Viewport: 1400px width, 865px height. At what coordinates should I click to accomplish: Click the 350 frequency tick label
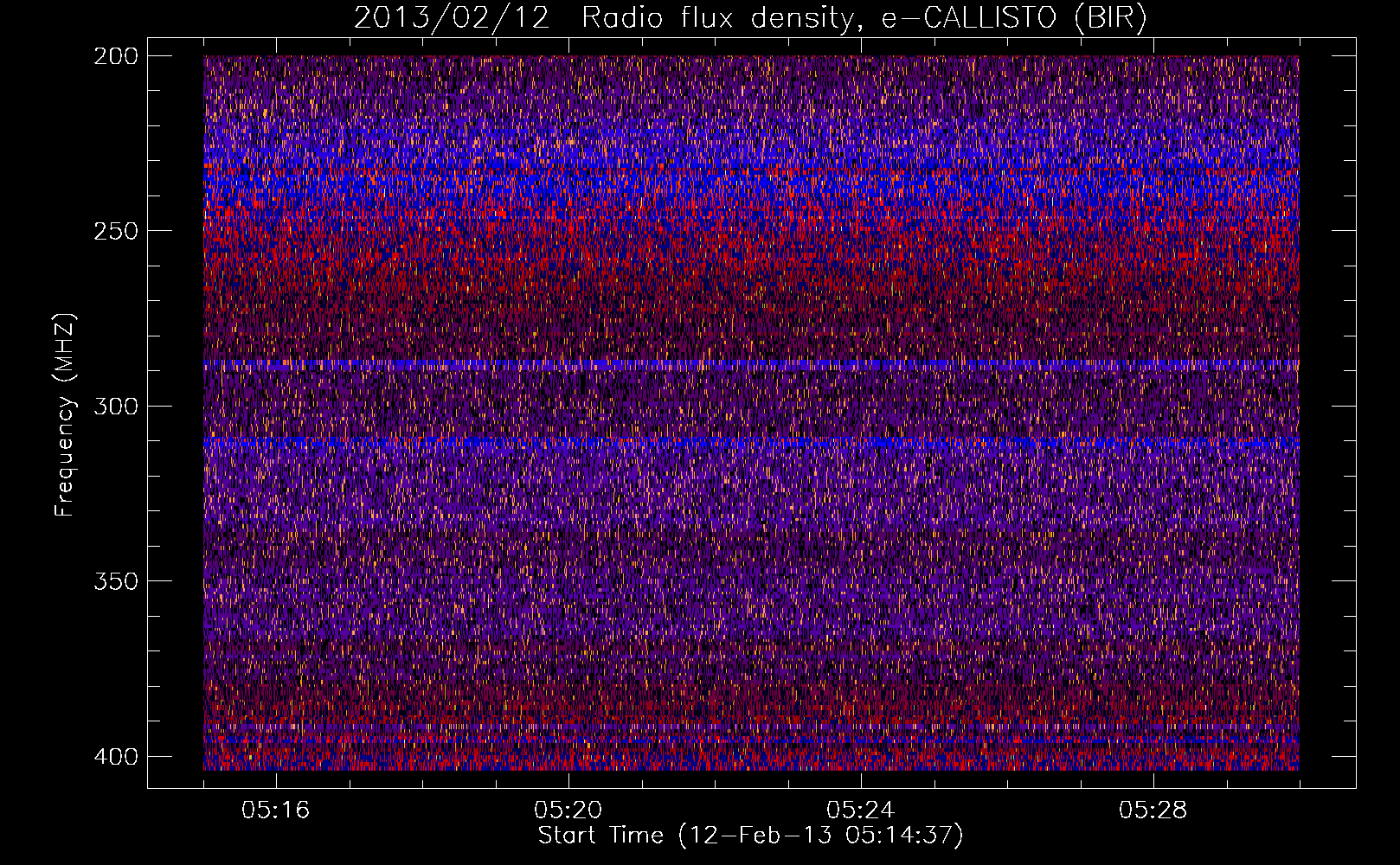pos(115,580)
